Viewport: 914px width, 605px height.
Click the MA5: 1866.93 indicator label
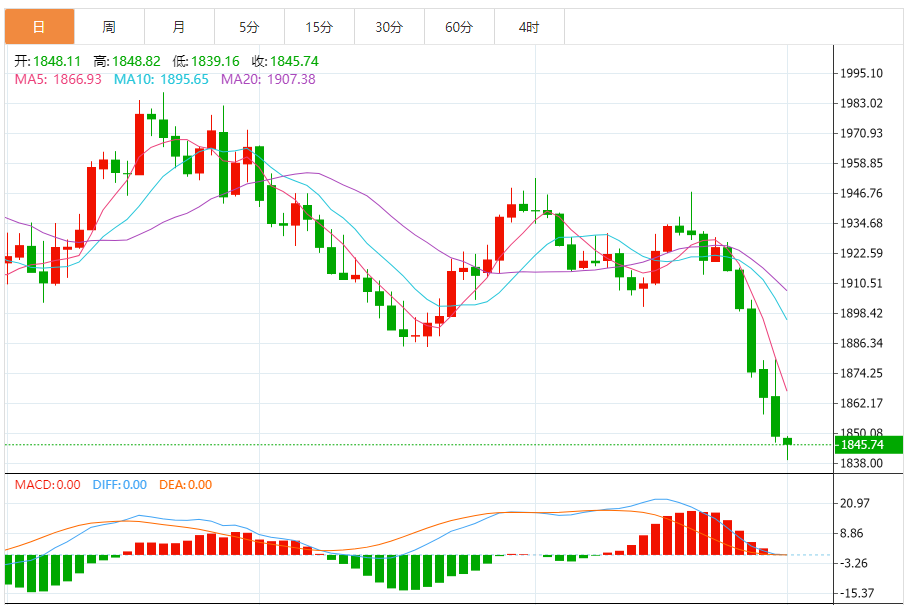(58, 79)
